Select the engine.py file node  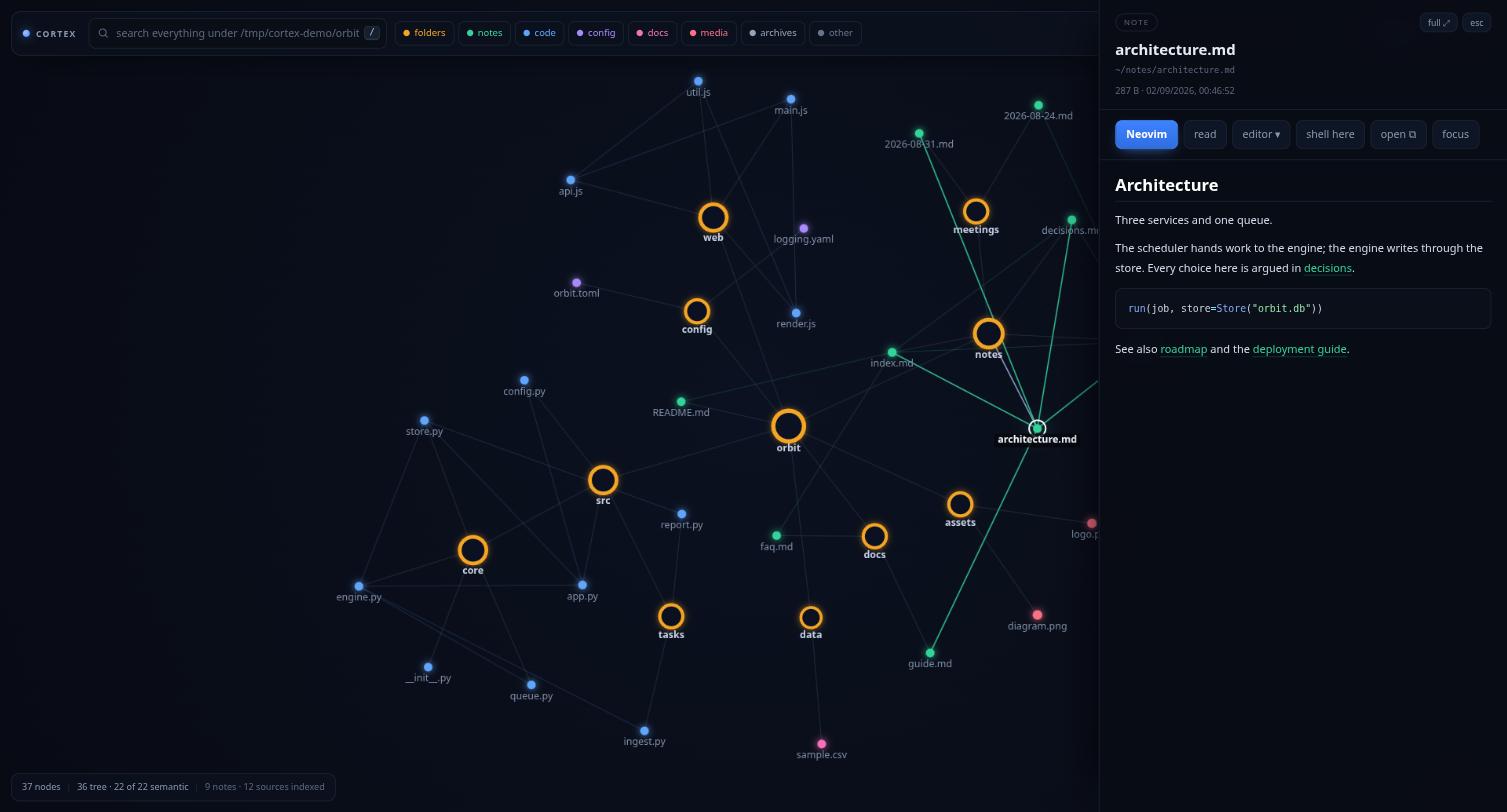point(359,586)
